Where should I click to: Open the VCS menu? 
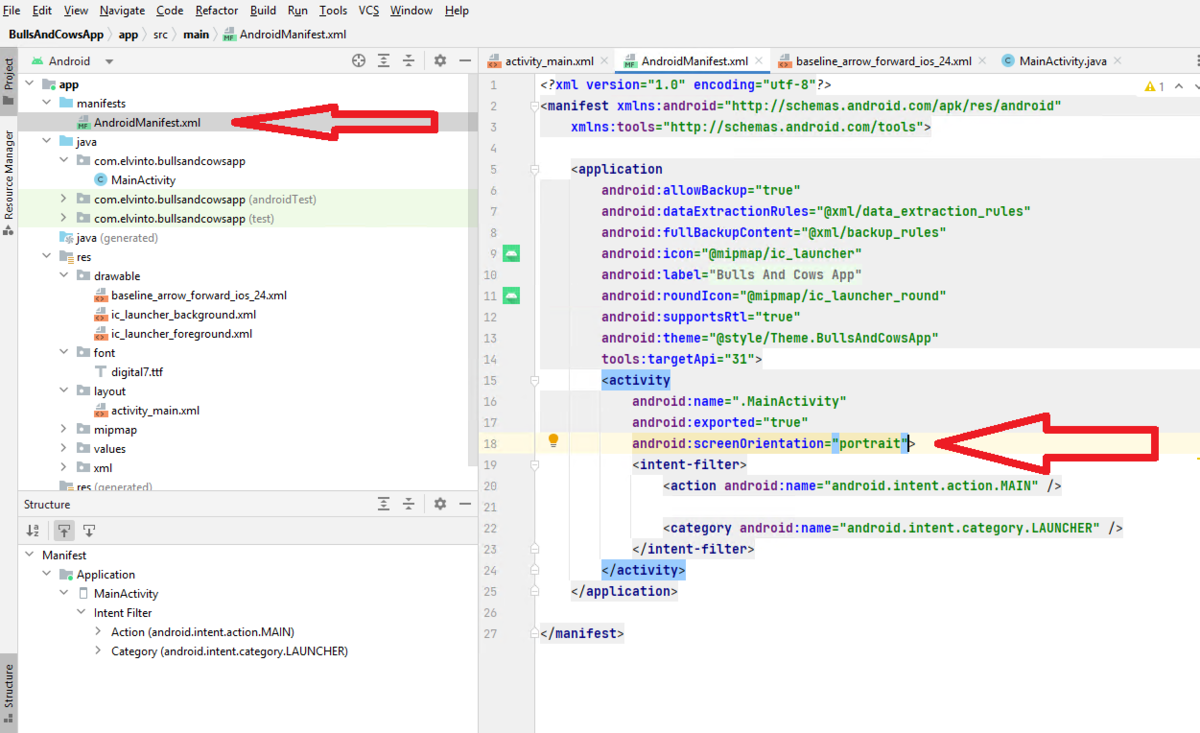pyautogui.click(x=369, y=10)
